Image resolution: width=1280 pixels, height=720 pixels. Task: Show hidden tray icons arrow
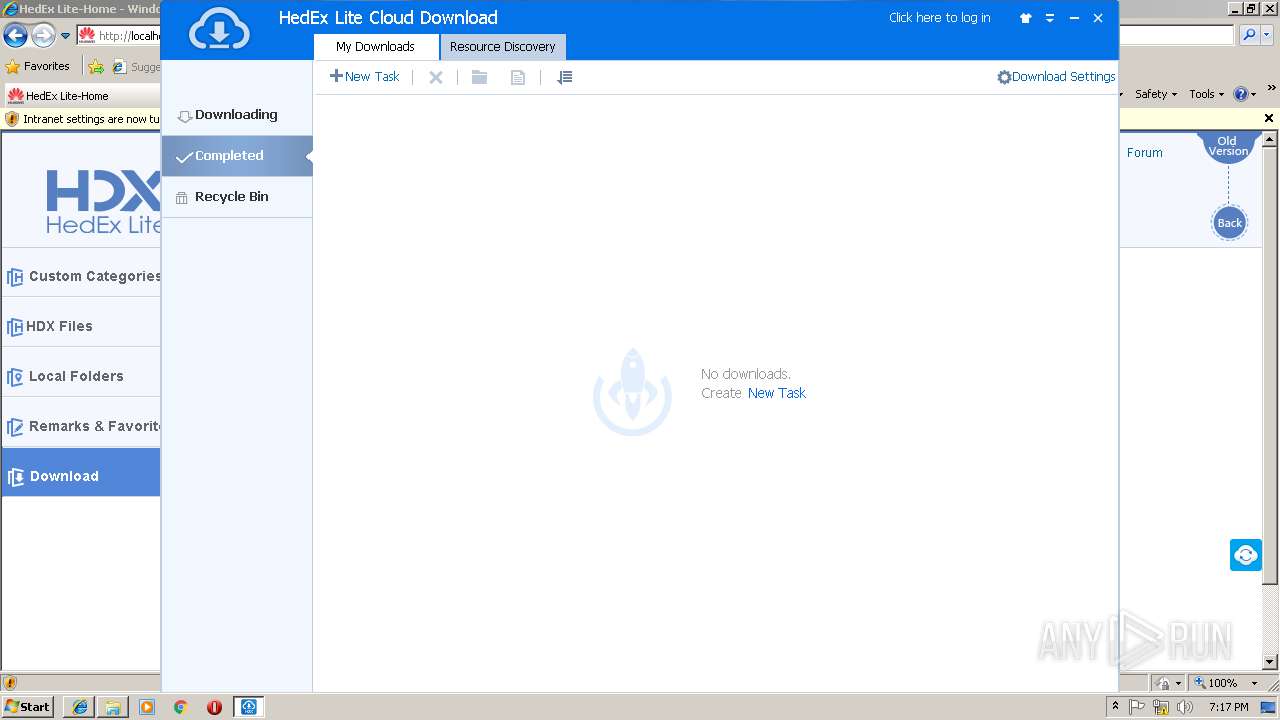click(x=1116, y=707)
